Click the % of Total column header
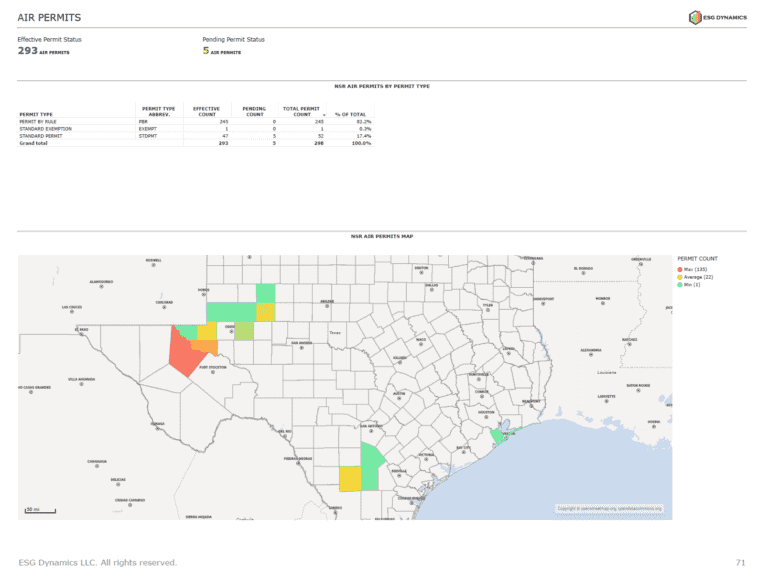 (x=350, y=115)
